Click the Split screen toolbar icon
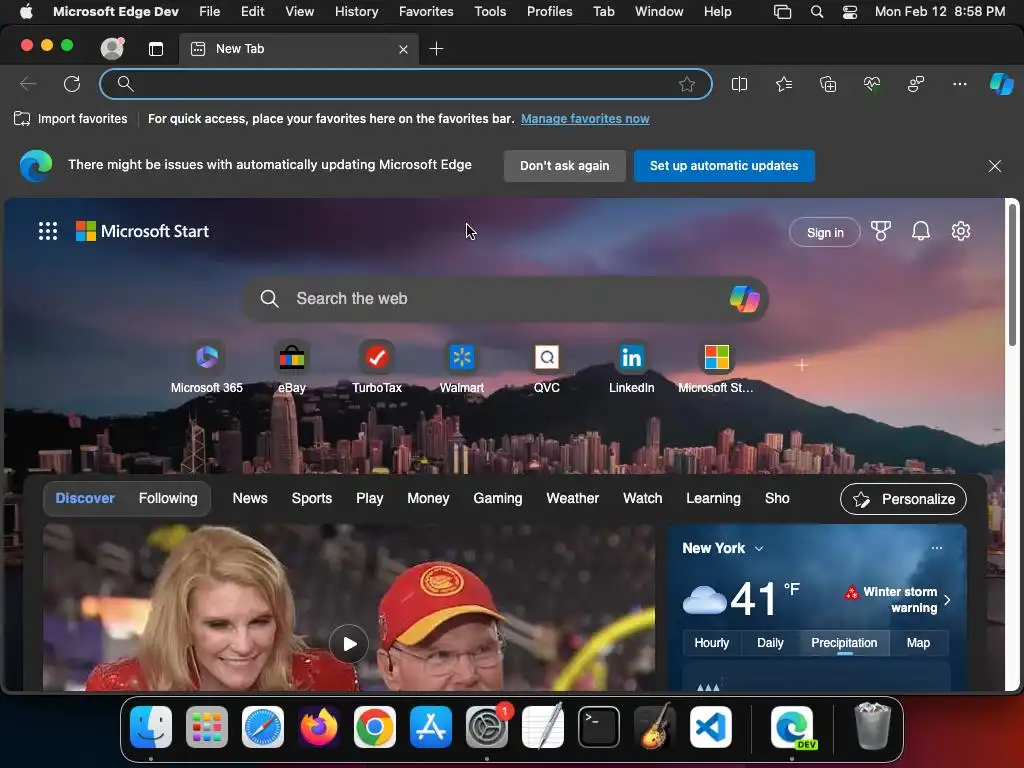This screenshot has width=1024, height=768. tap(739, 84)
